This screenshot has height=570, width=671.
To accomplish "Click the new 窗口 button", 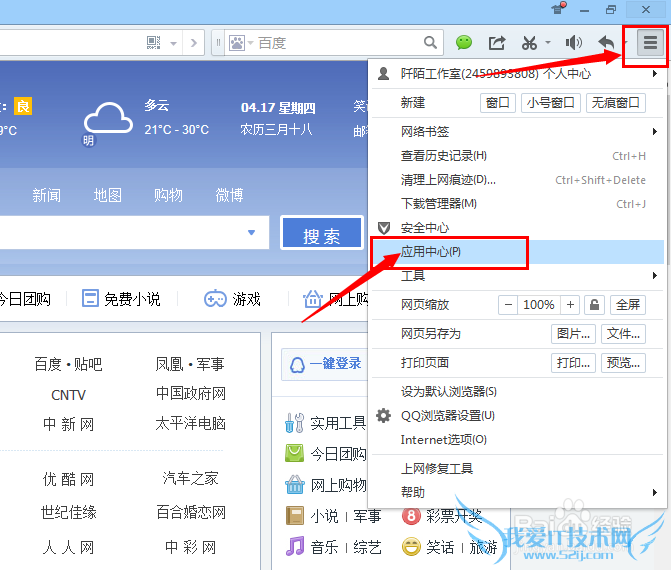I will pyautogui.click(x=498, y=103).
